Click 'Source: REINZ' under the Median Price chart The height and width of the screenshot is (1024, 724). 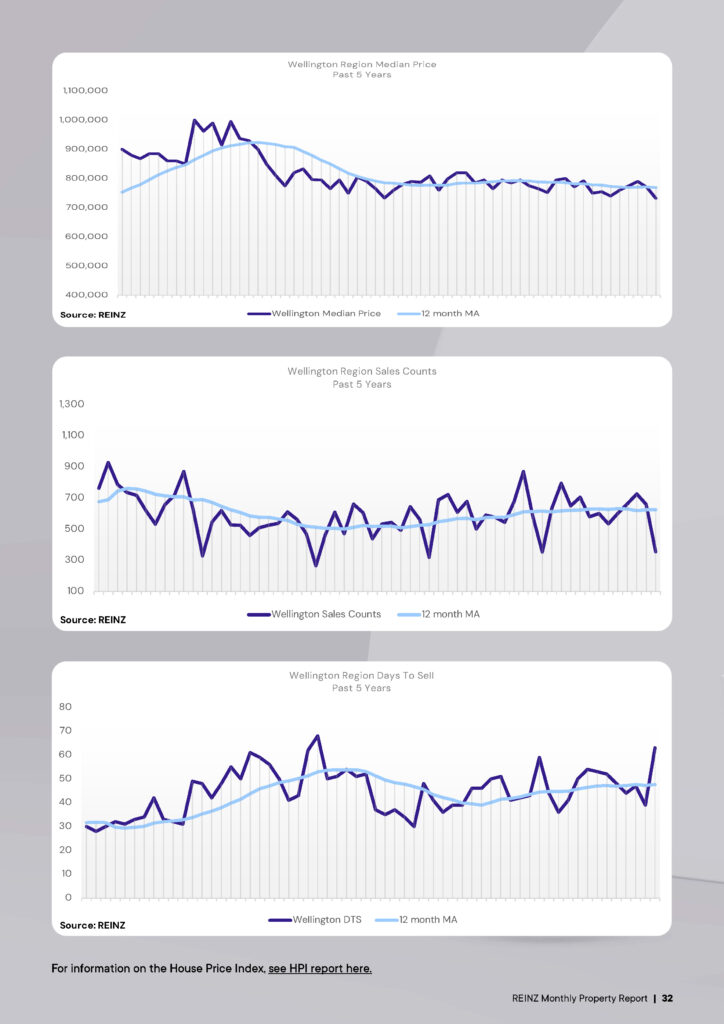coord(93,315)
